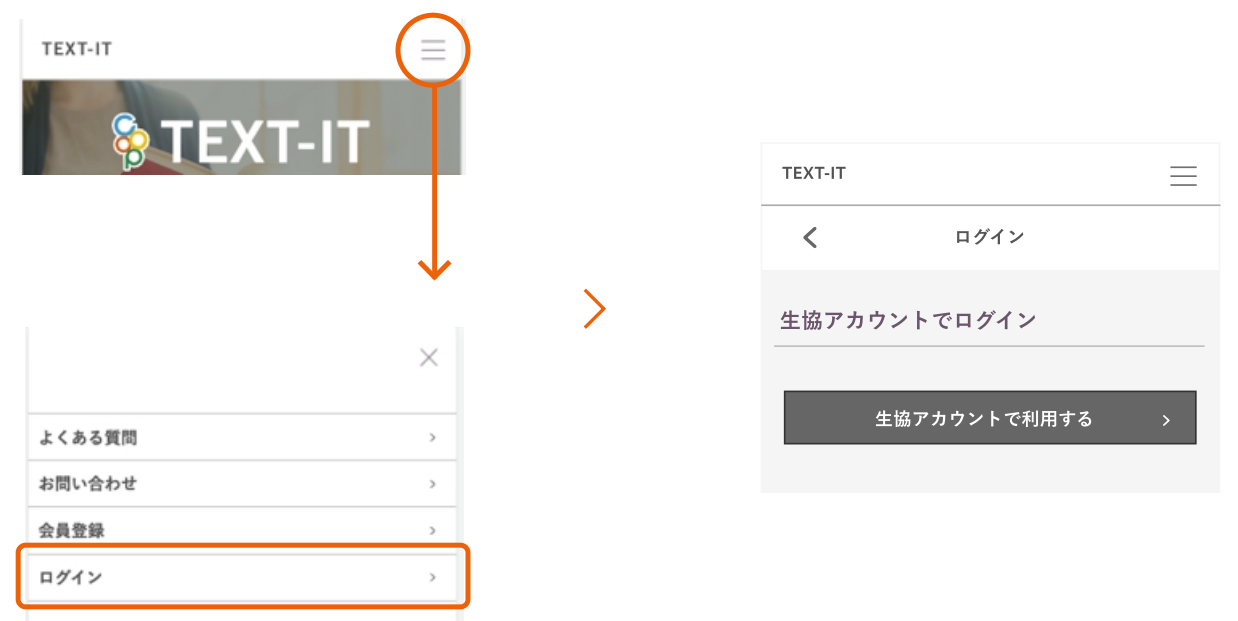Image resolution: width=1238 pixels, height=621 pixels.
Task: Open the hamburger menu circled in orange
Action: point(433,49)
